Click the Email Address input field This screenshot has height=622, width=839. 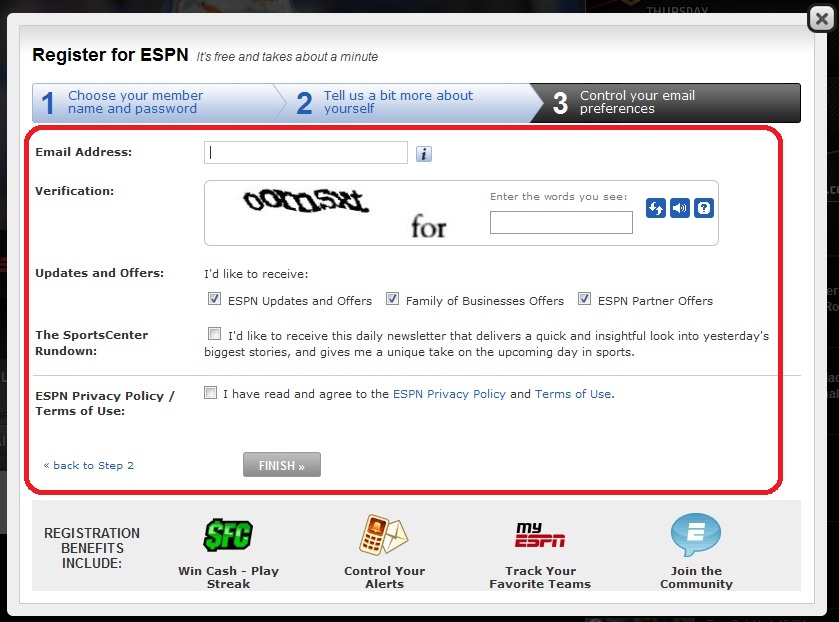pyautogui.click(x=305, y=153)
